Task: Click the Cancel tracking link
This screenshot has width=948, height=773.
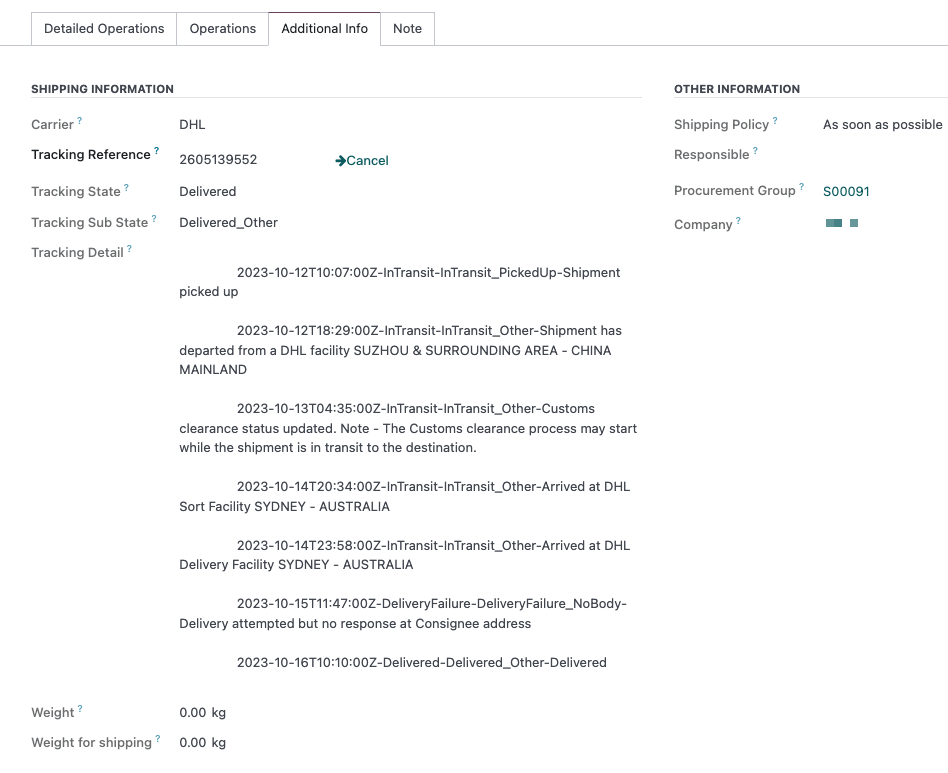Action: [362, 160]
